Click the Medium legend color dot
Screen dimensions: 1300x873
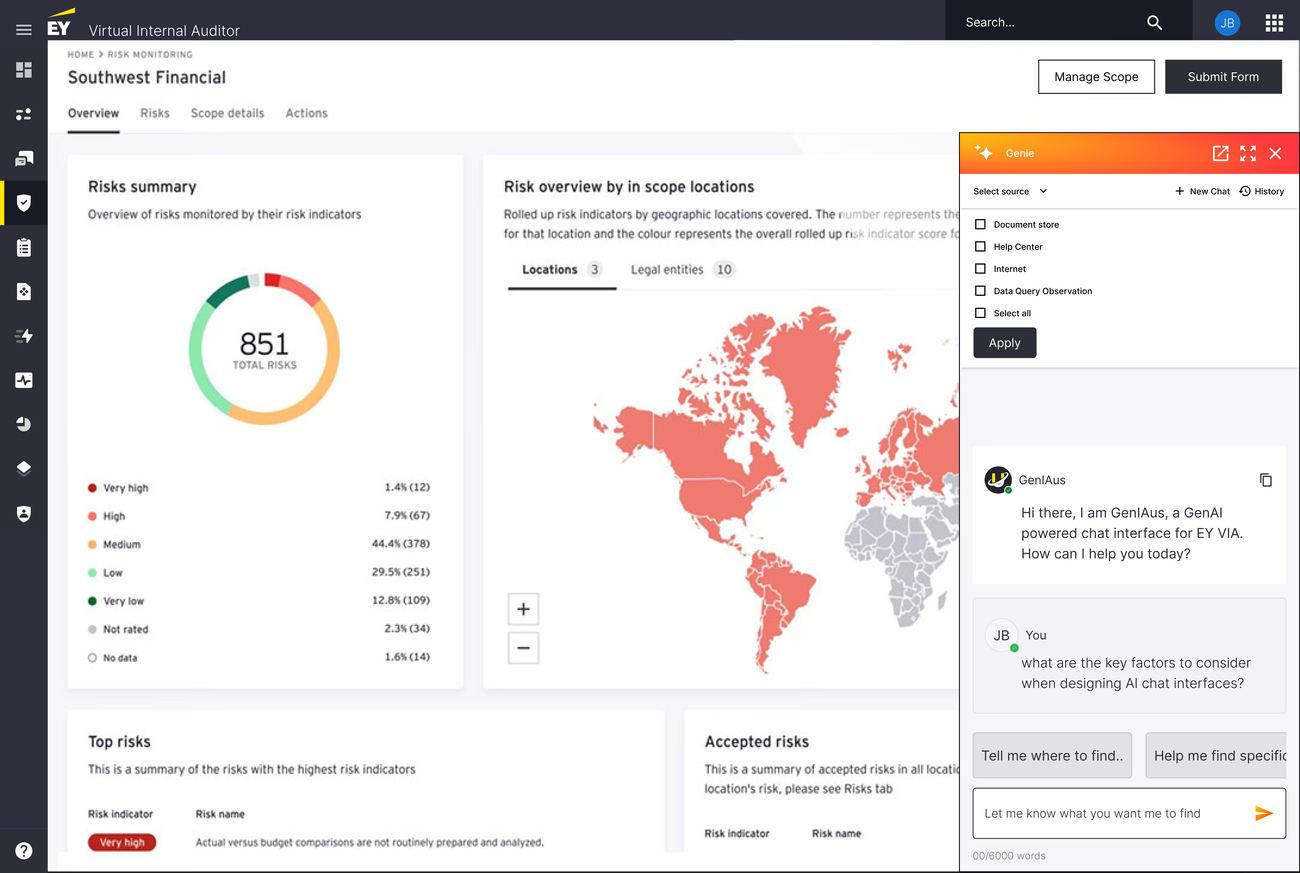tap(92, 545)
